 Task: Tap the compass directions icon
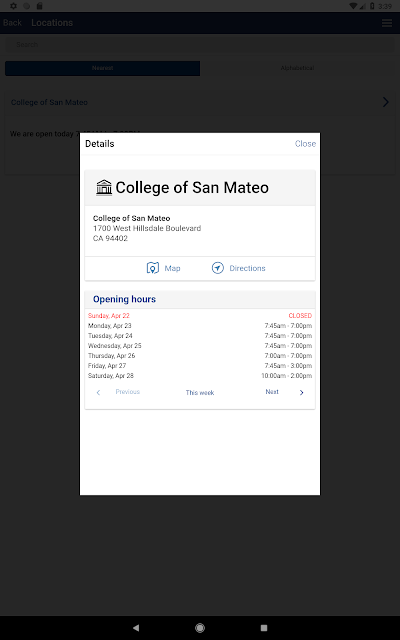(x=218, y=268)
